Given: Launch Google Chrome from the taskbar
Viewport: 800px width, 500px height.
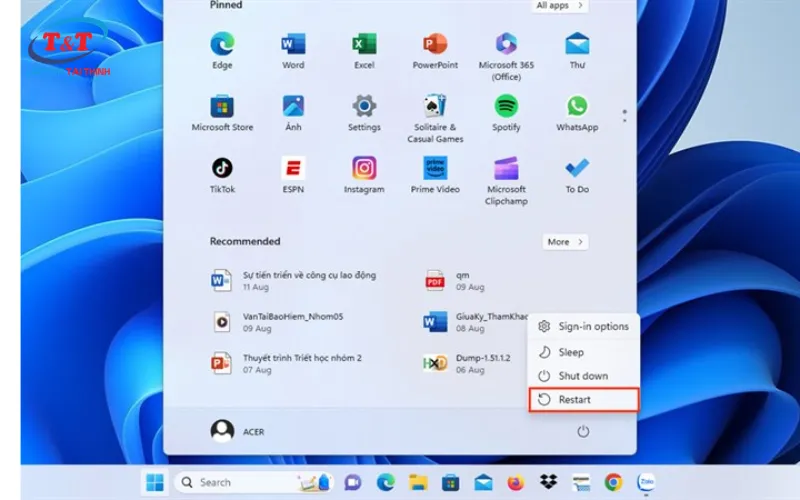Looking at the screenshot, I should (614, 482).
